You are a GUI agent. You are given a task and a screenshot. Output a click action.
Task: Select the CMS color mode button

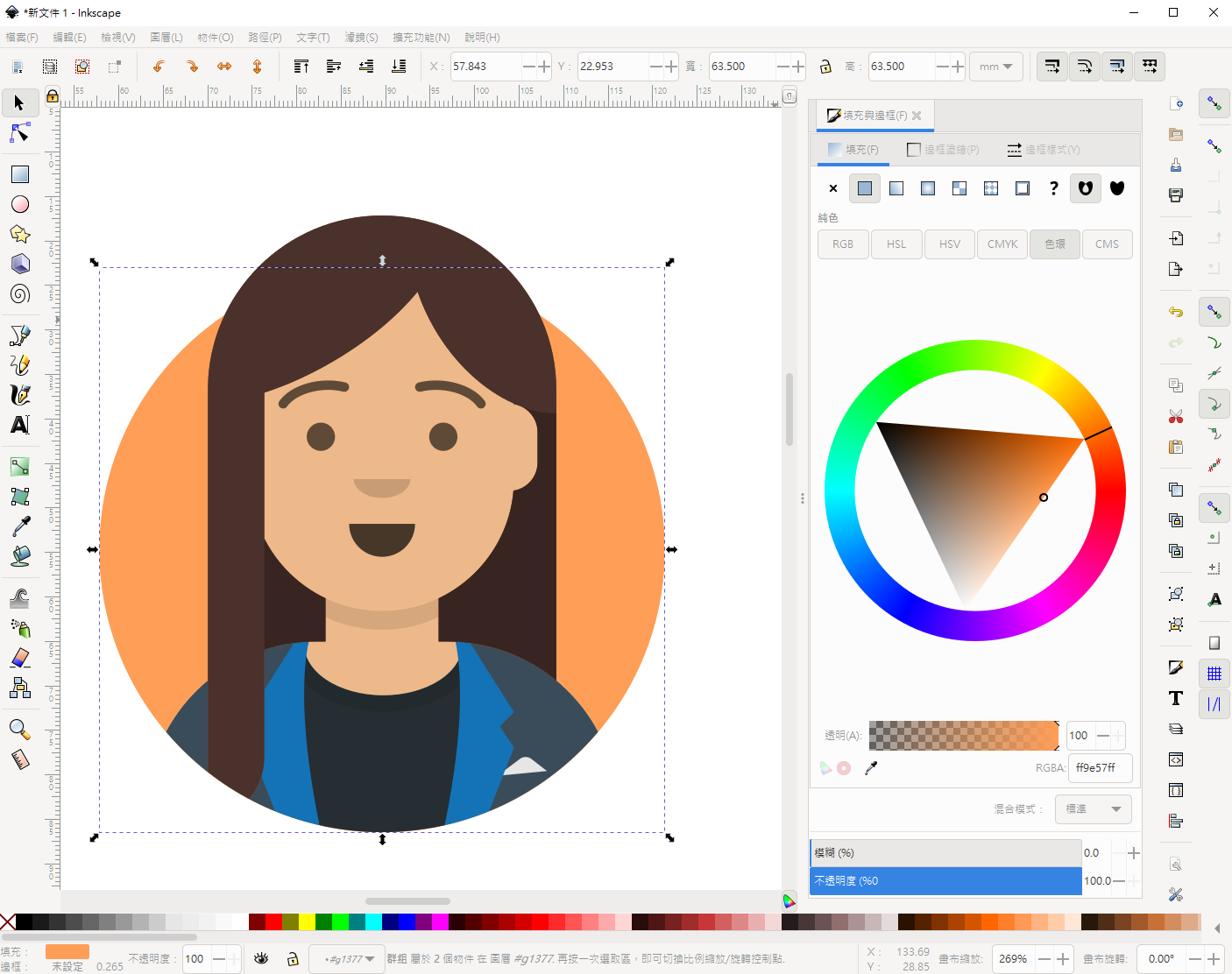point(1107,244)
